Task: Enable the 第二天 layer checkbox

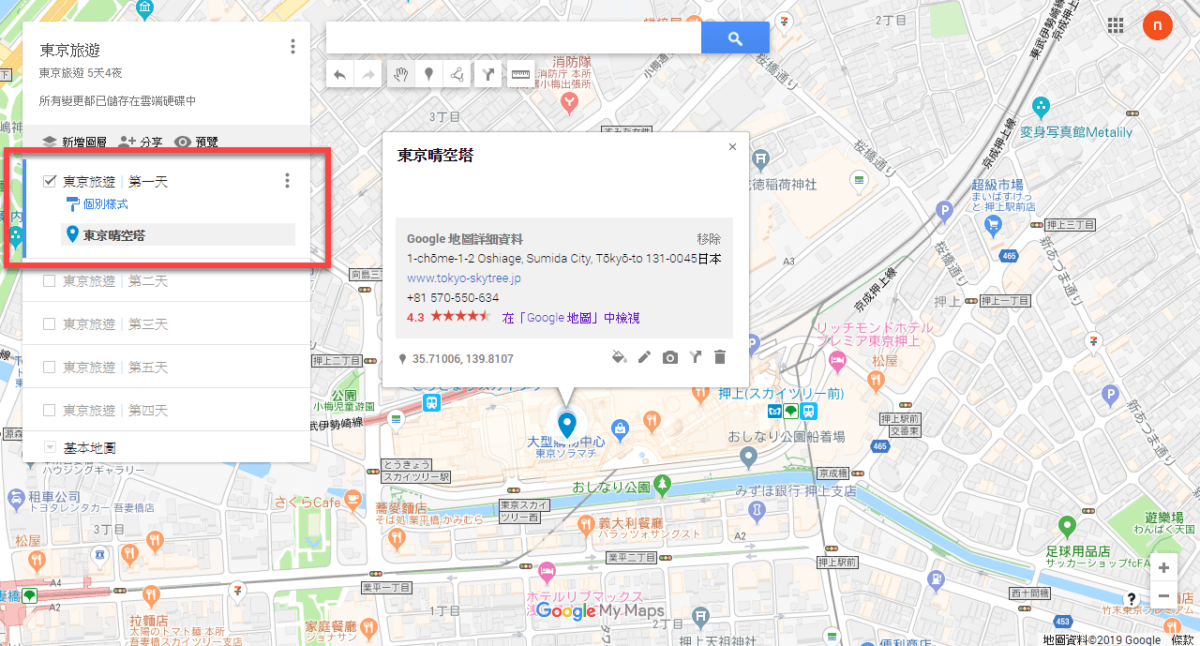Action: coord(49,281)
